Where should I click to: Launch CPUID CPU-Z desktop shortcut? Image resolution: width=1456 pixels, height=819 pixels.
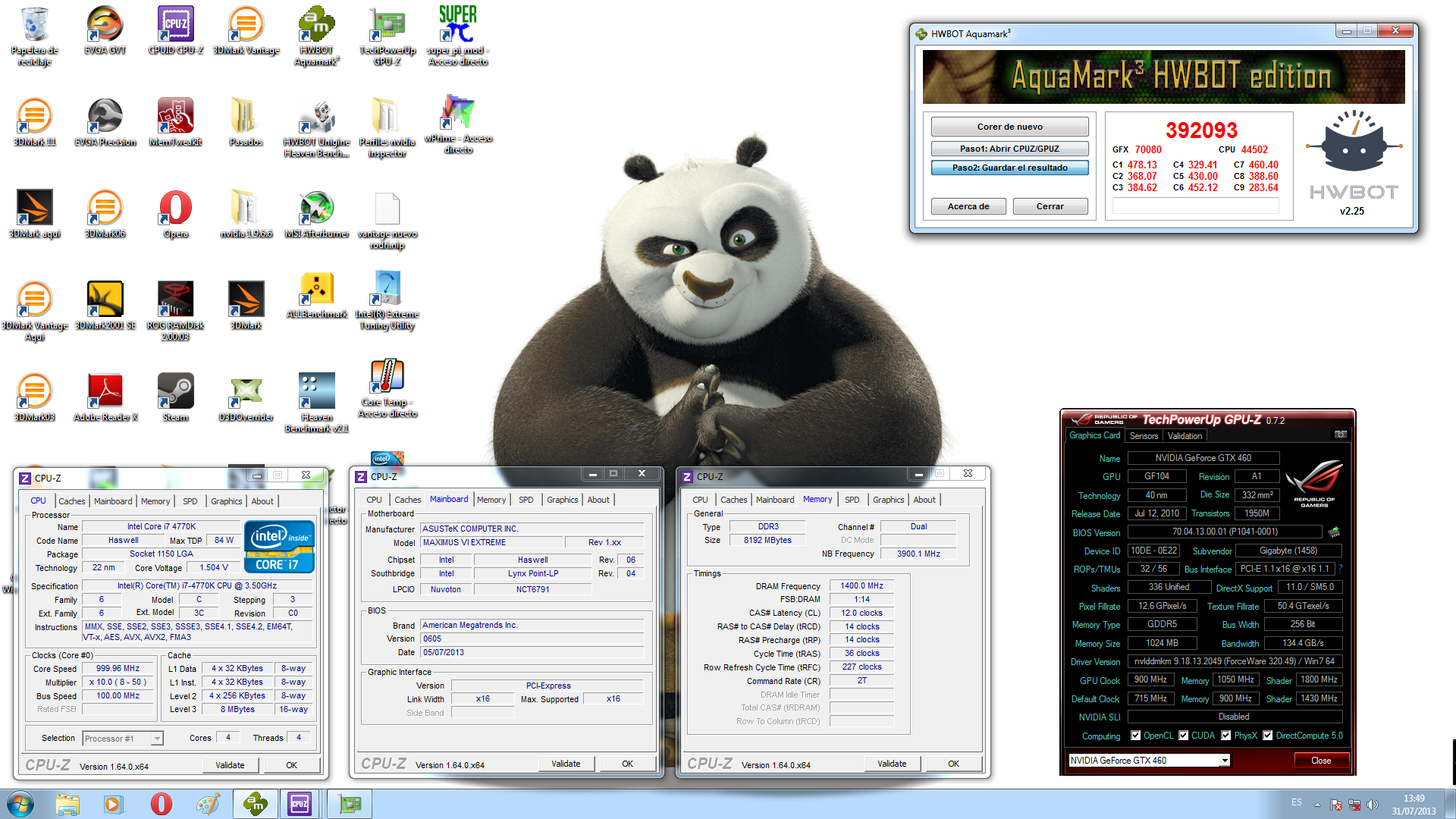[x=176, y=30]
